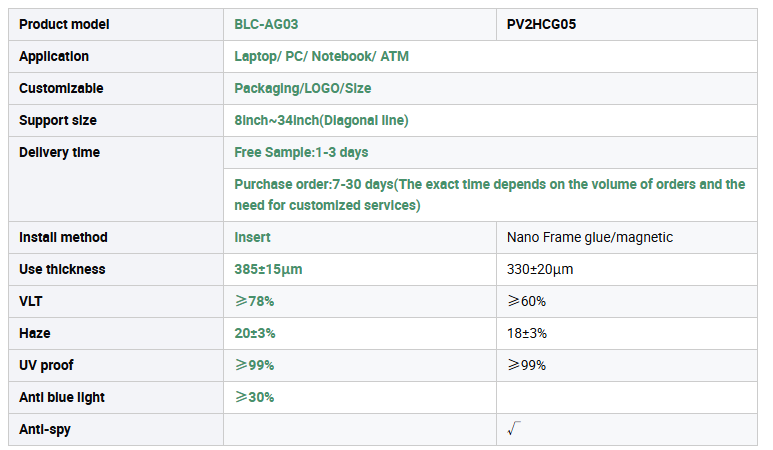Viewport: 773px width, 450px height.
Task: Click the BLC-AG03 product model text
Action: (x=266, y=24)
